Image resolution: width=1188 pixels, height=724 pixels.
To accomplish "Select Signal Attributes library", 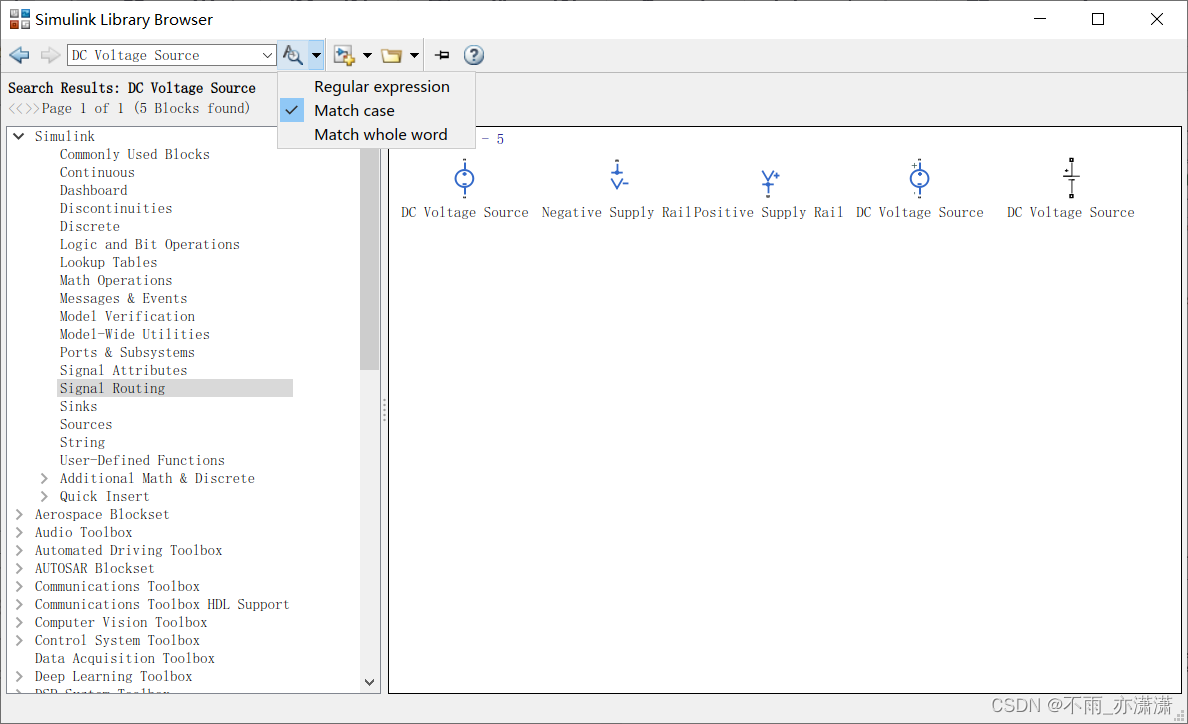I will [123, 370].
